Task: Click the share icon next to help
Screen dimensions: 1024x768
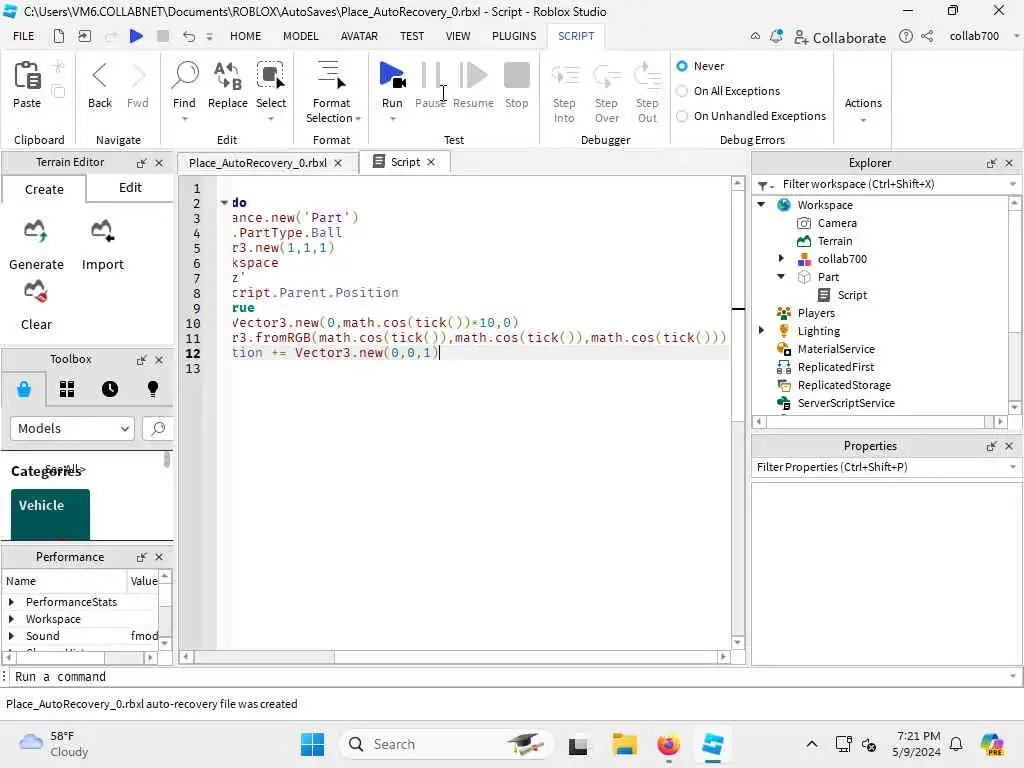Action: [927, 36]
